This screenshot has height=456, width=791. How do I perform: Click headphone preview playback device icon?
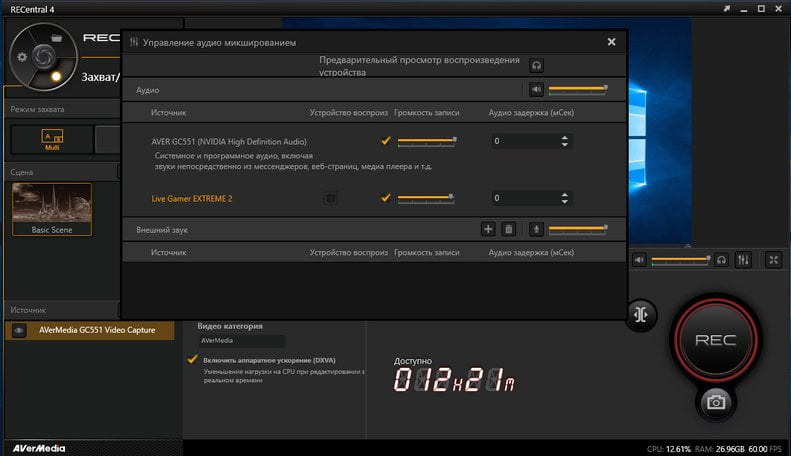[x=536, y=65]
